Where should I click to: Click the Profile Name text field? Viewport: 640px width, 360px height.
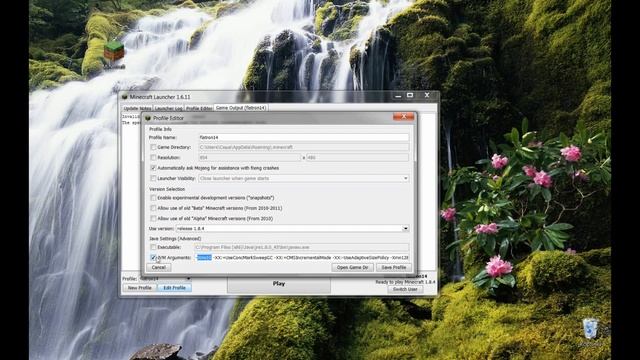point(304,138)
